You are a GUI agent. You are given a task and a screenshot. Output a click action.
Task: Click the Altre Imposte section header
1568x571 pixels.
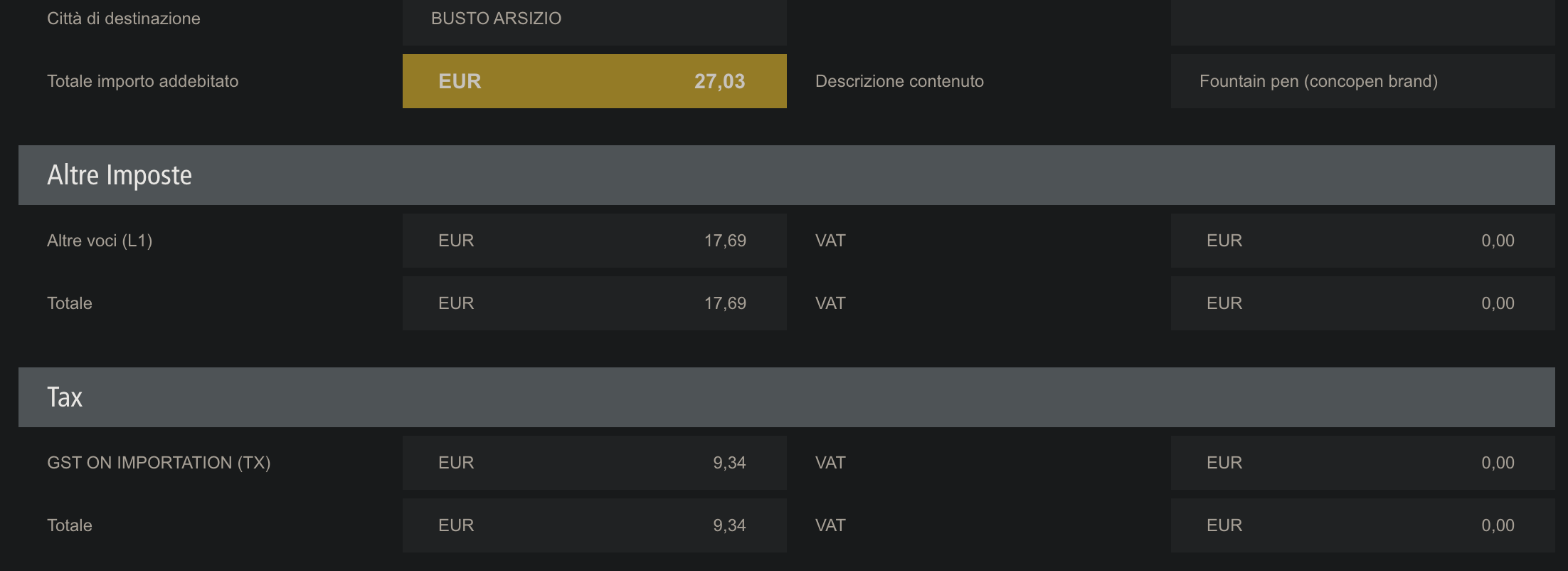pos(120,175)
